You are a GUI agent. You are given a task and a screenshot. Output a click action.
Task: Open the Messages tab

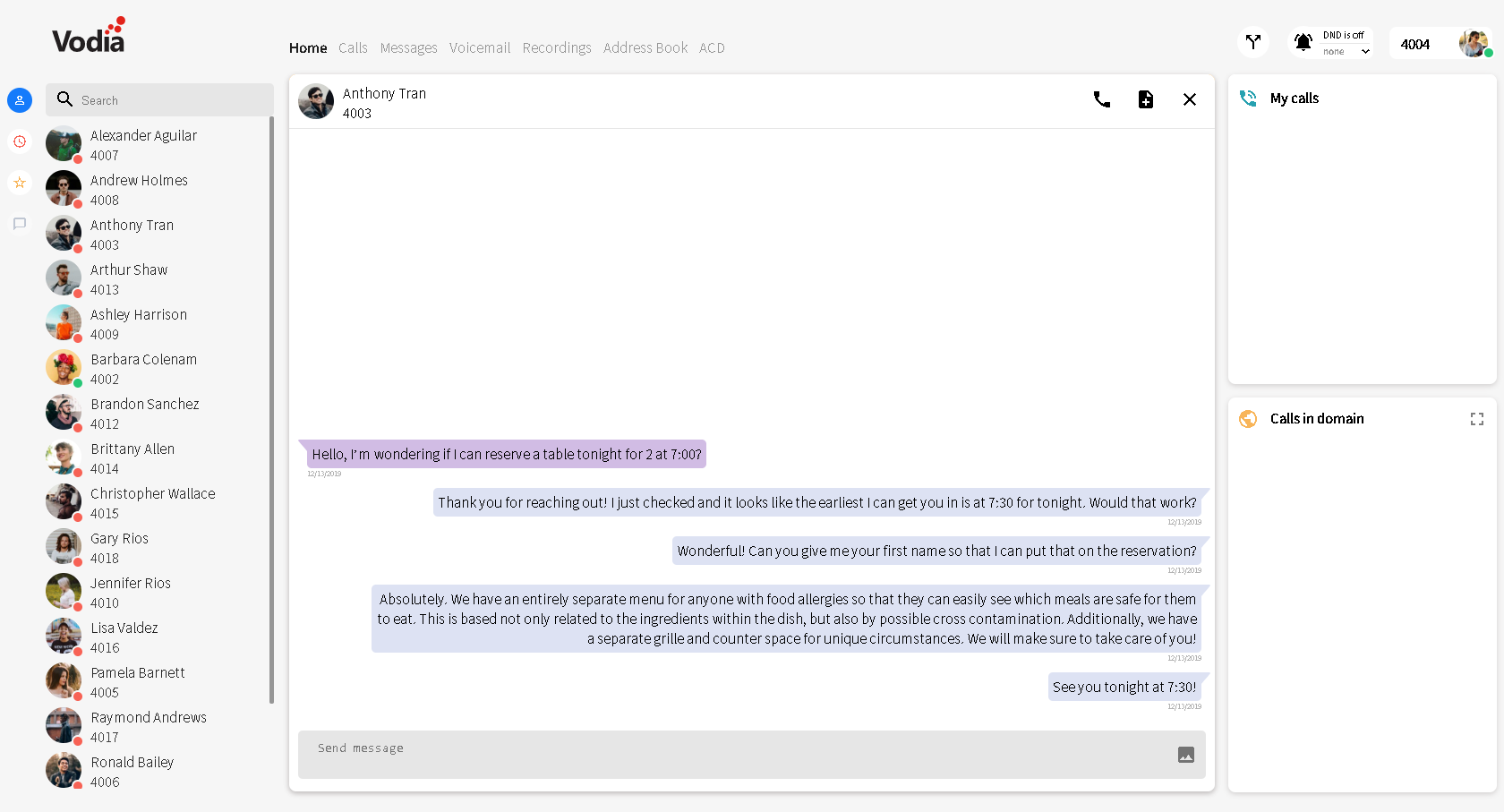pyautogui.click(x=408, y=48)
